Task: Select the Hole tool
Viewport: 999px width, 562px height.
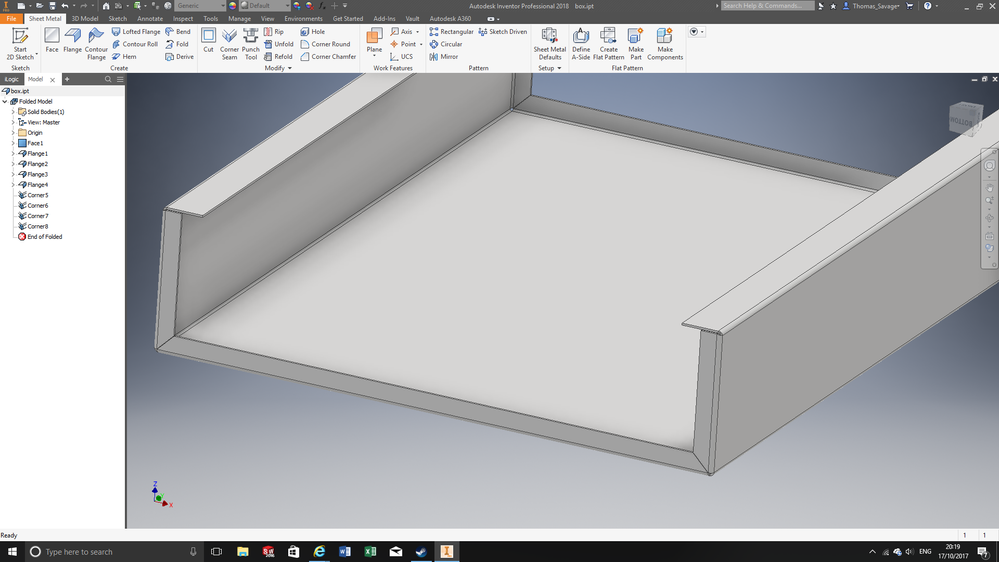Action: [x=313, y=31]
